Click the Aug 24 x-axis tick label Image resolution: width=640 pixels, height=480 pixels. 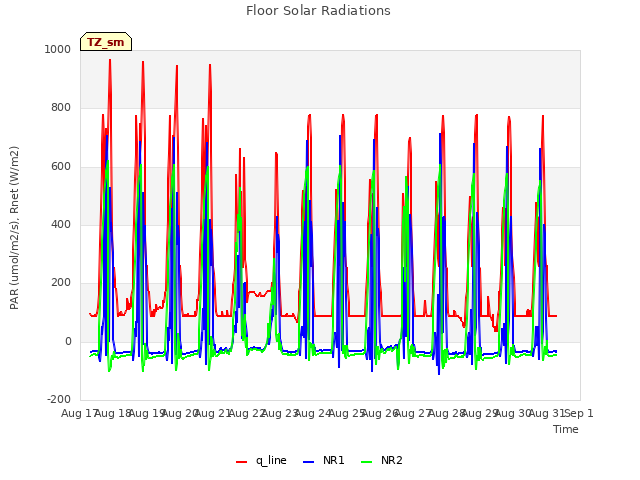[313, 413]
